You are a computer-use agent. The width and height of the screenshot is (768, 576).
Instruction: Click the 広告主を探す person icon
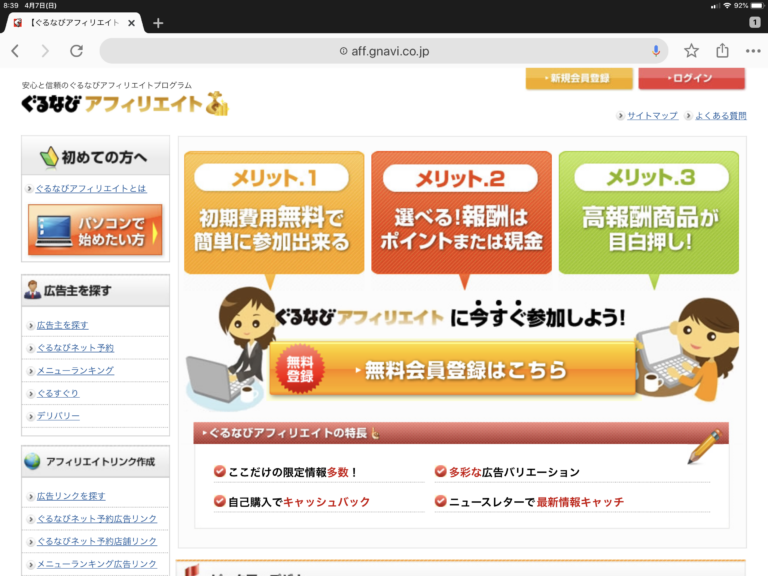point(32,290)
